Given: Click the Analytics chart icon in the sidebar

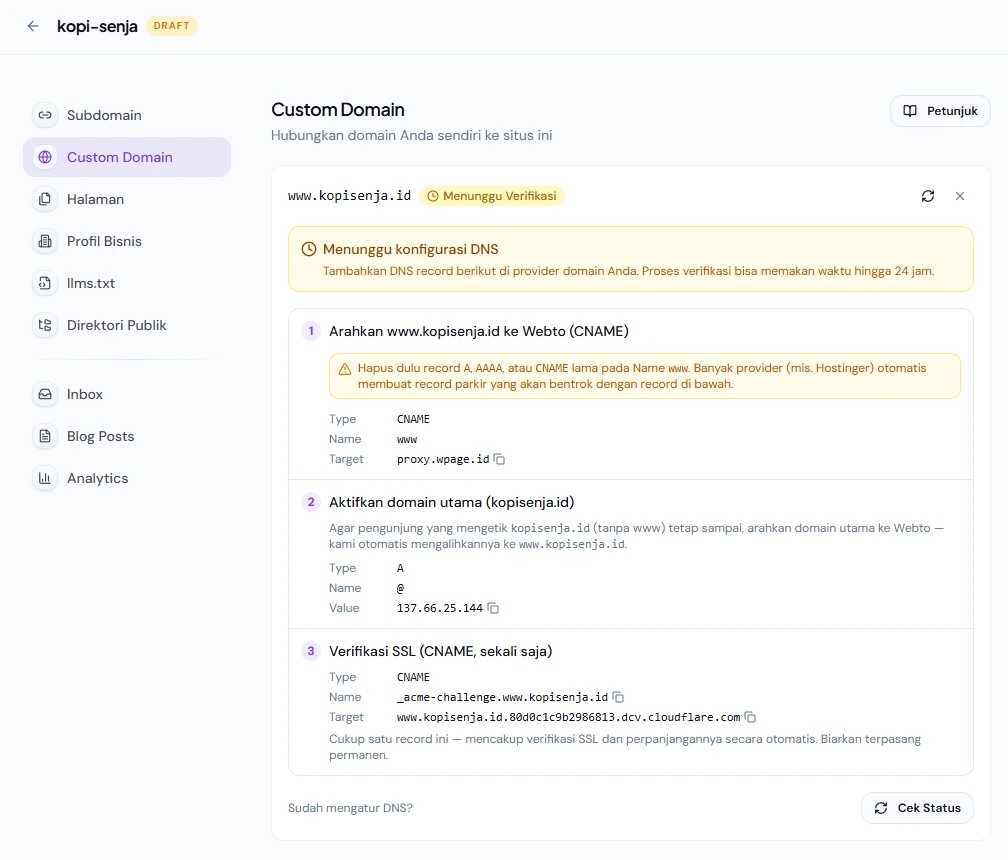Looking at the screenshot, I should [45, 478].
